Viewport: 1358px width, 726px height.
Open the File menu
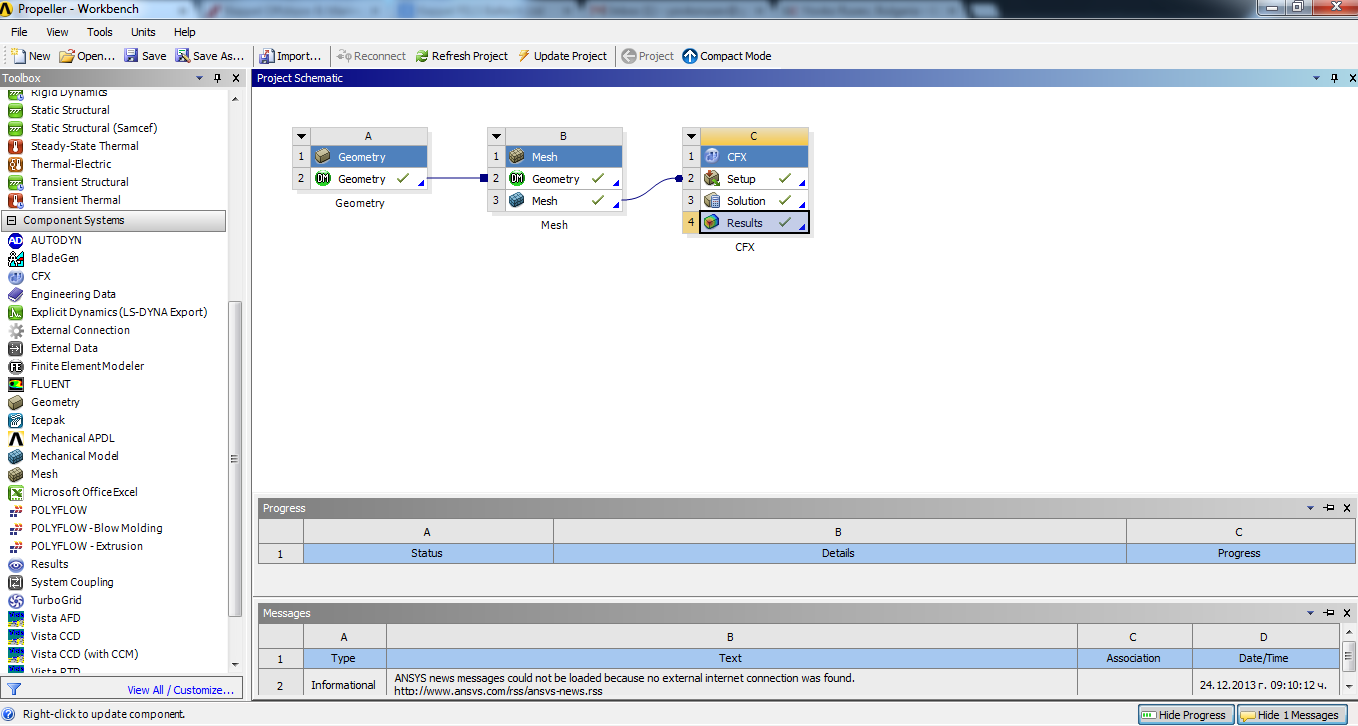pyautogui.click(x=19, y=32)
